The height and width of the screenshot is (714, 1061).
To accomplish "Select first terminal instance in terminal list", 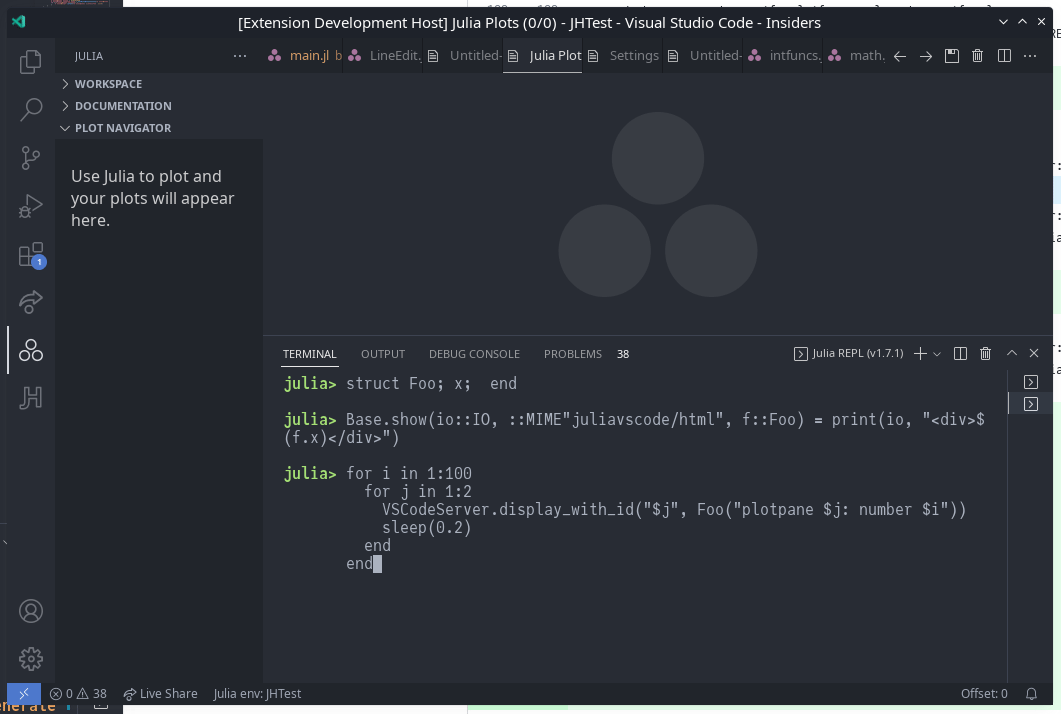I will click(x=1031, y=382).
